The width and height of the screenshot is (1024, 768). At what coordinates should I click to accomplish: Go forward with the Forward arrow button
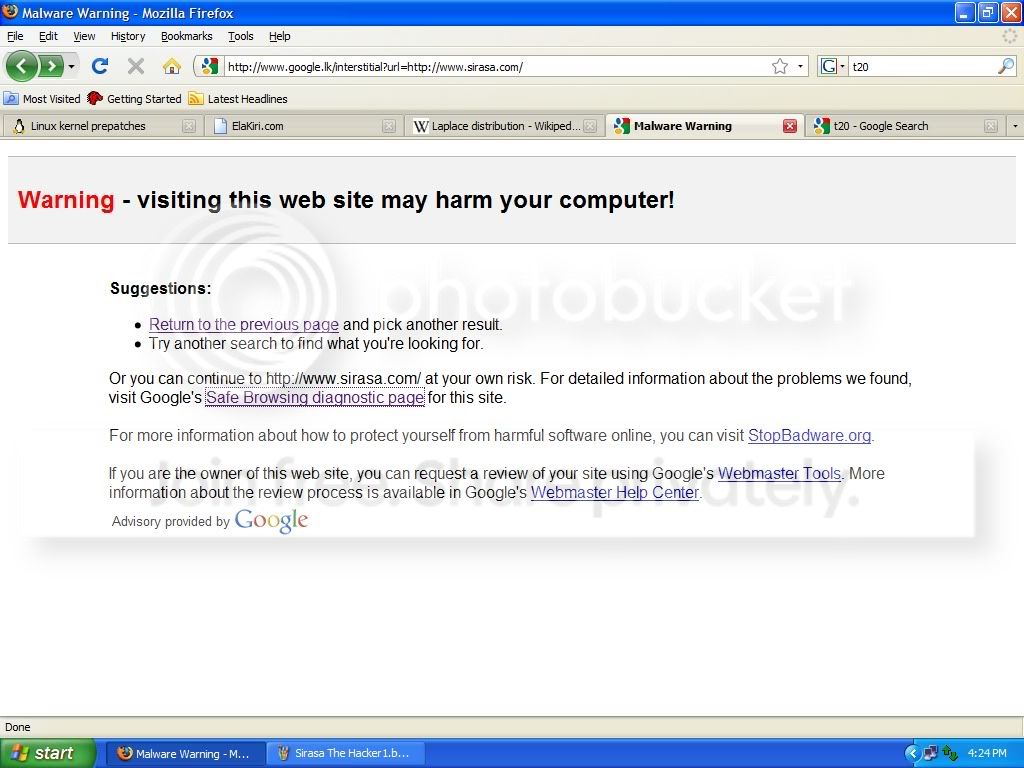pyautogui.click(x=51, y=66)
